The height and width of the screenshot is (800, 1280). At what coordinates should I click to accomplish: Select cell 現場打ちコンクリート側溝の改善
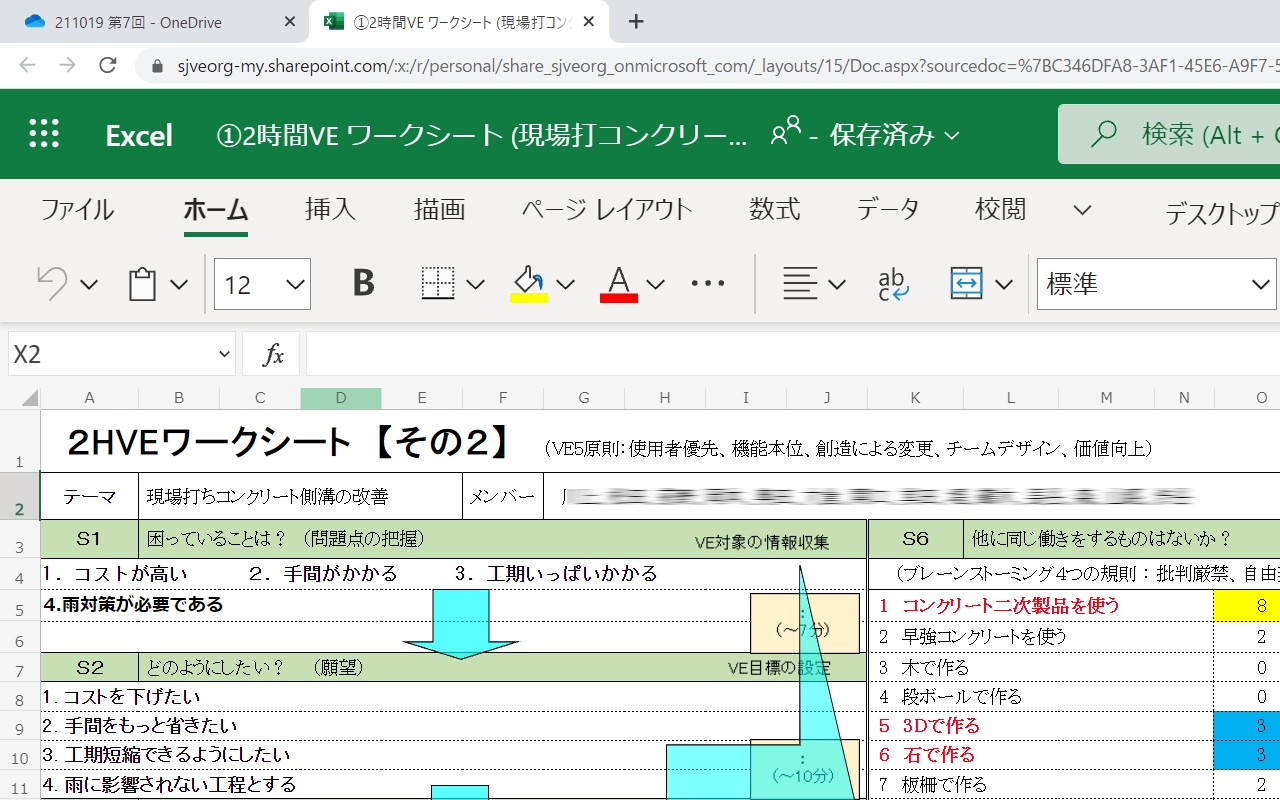pos(301,496)
